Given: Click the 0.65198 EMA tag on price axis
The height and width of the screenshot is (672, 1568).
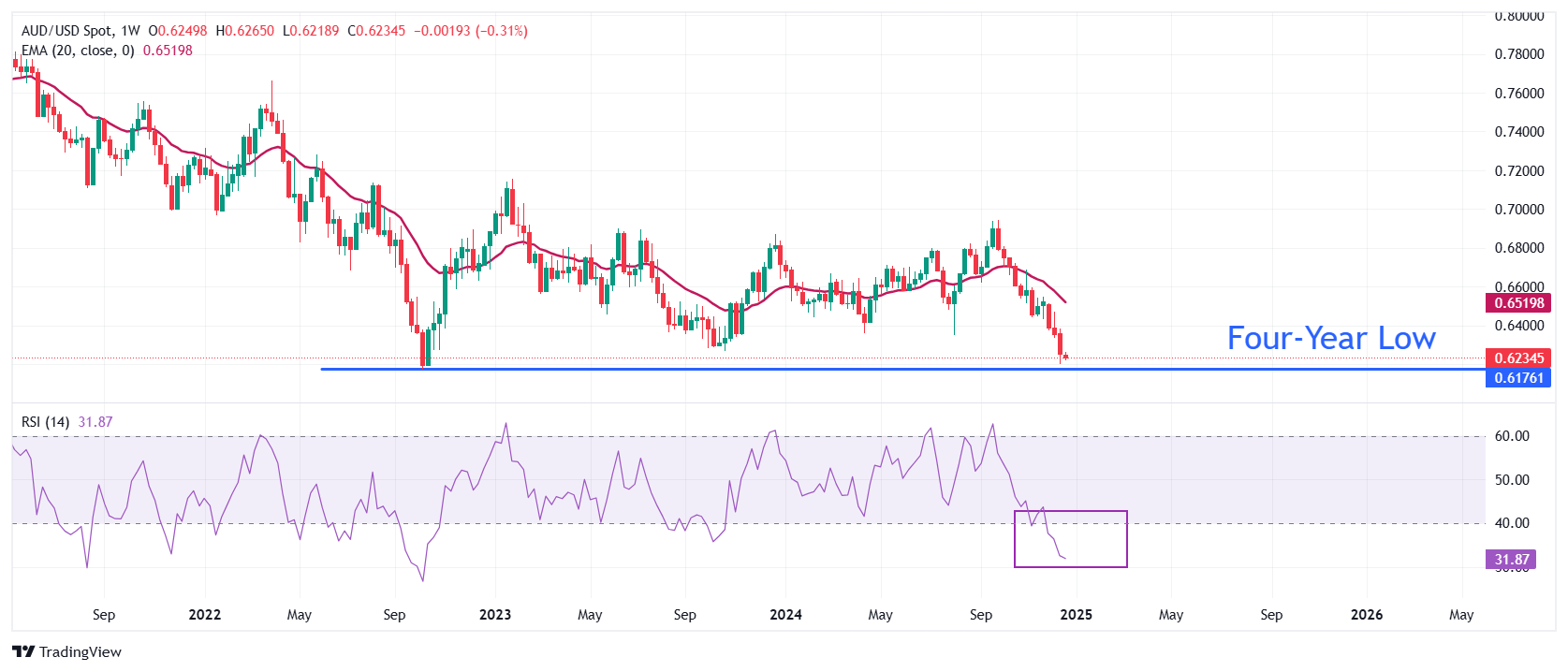Looking at the screenshot, I should (x=1518, y=302).
